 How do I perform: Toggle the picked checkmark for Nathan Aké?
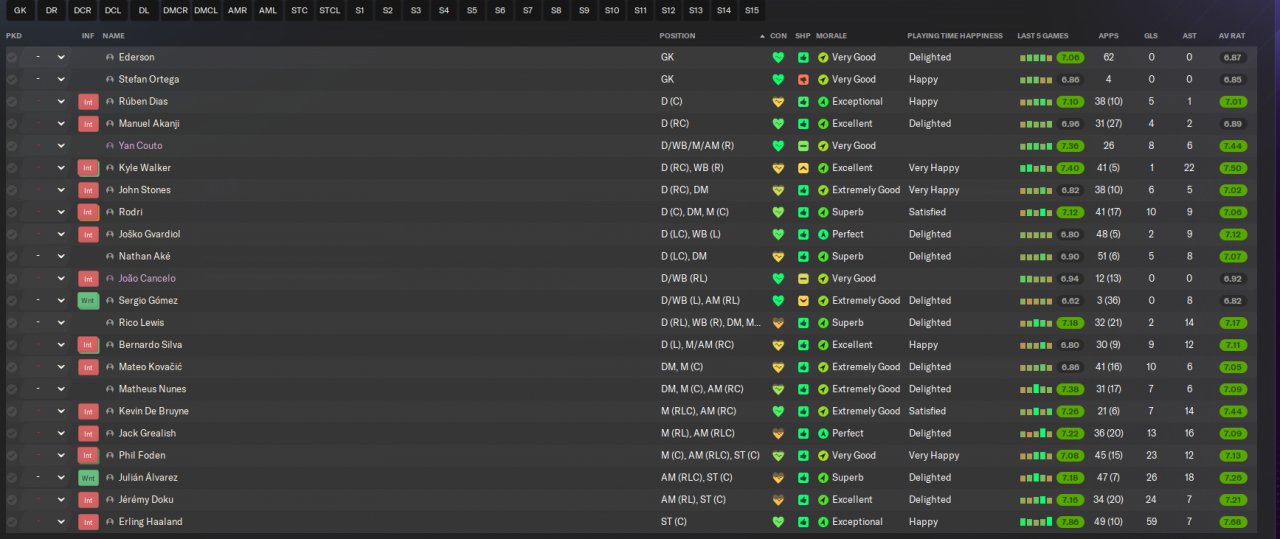click(12, 256)
